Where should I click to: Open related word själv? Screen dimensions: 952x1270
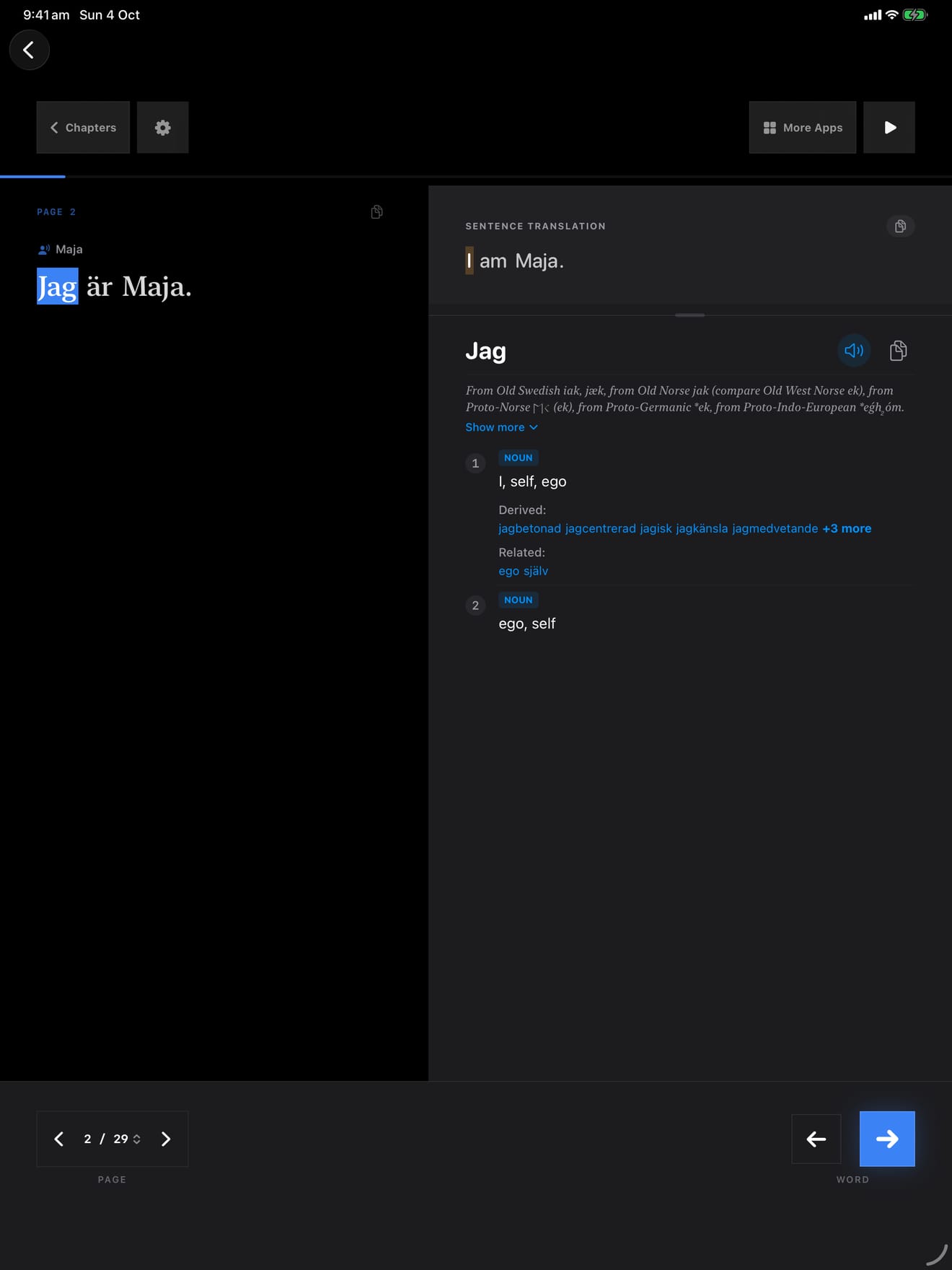tap(536, 571)
